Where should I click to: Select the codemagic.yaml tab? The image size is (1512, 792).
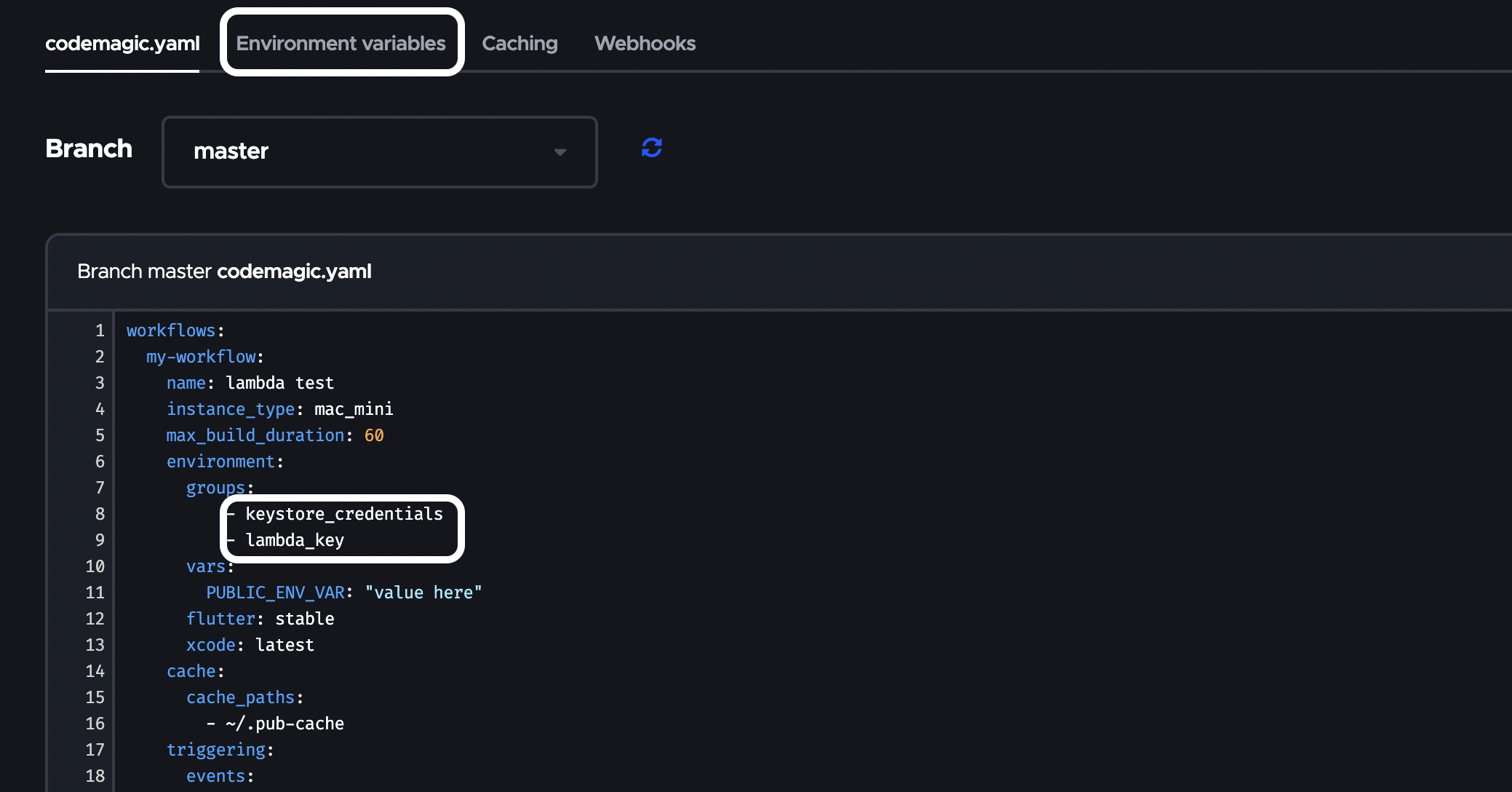[122, 44]
